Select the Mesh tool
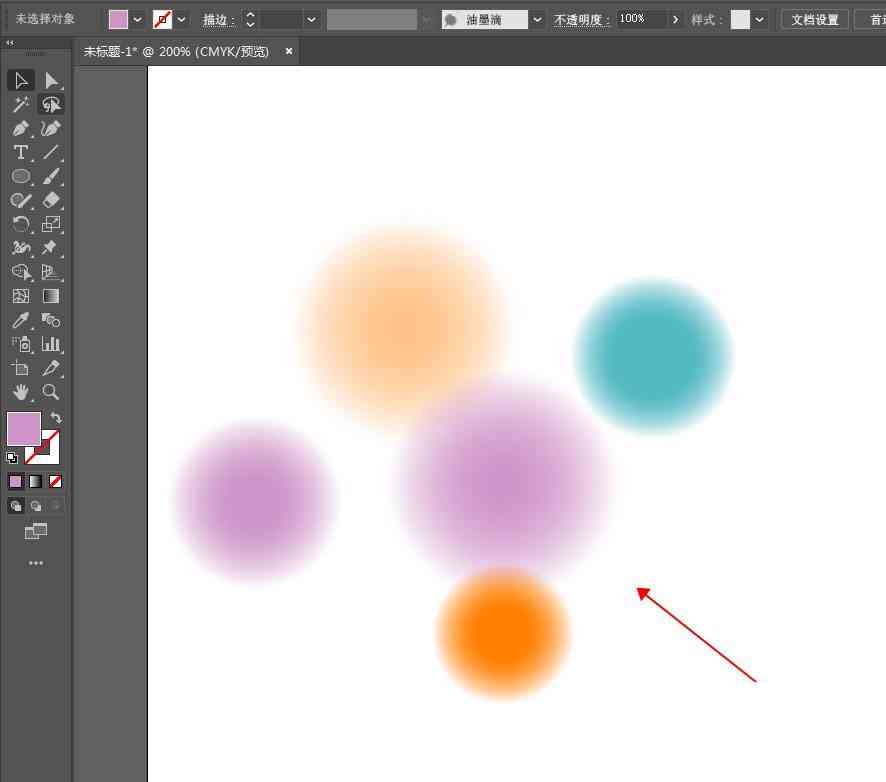Viewport: 886px width, 782px height. (21, 296)
